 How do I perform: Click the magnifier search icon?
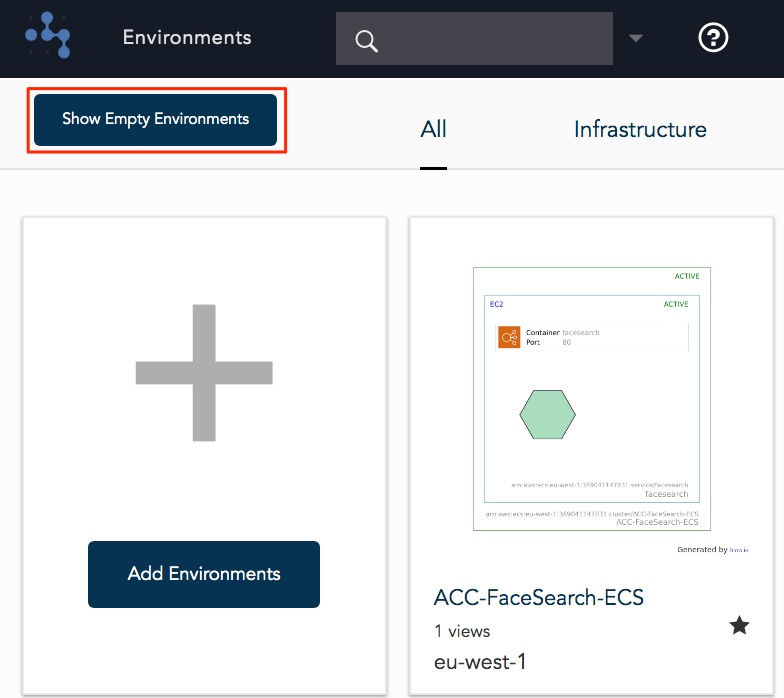click(x=366, y=41)
